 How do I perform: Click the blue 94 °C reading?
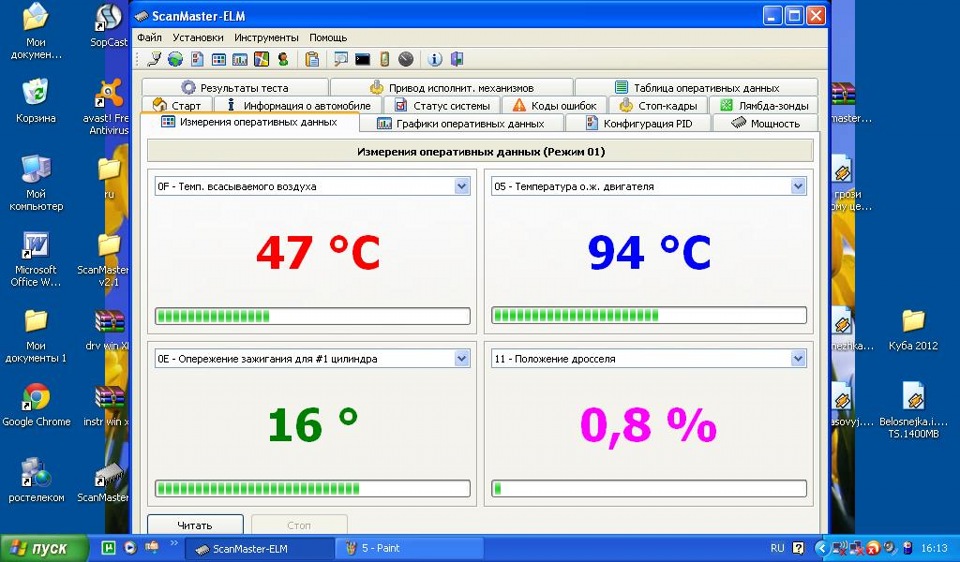pyautogui.click(x=649, y=252)
